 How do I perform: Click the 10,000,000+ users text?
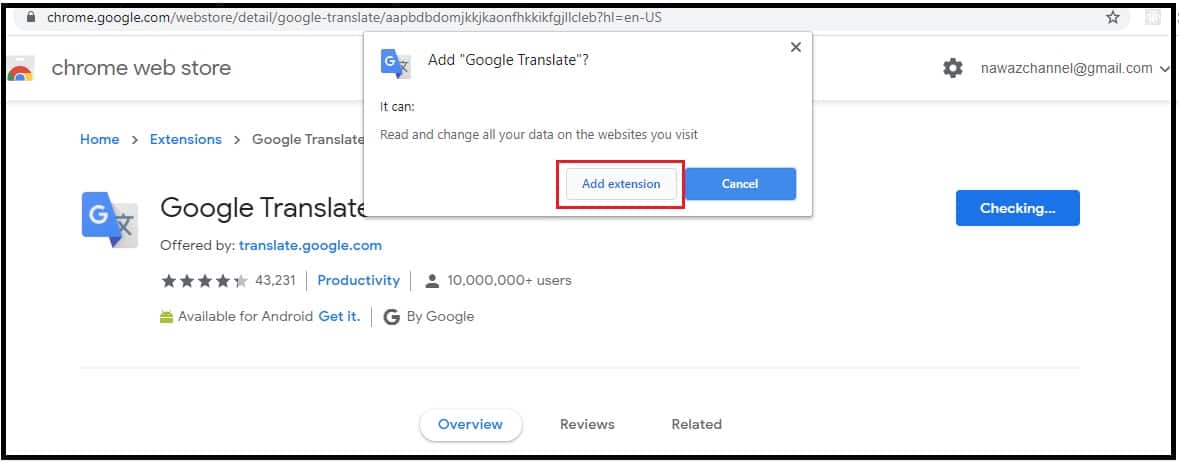[x=509, y=281]
